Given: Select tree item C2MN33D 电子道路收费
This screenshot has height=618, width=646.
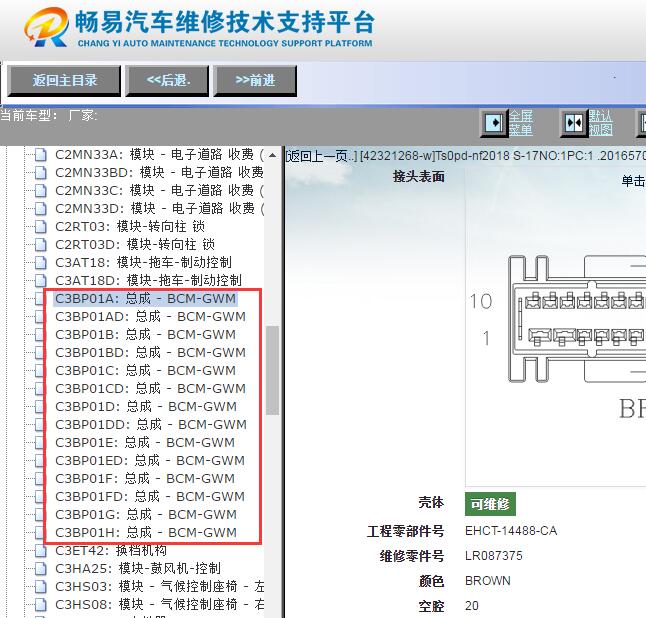Looking at the screenshot, I should point(159,208).
